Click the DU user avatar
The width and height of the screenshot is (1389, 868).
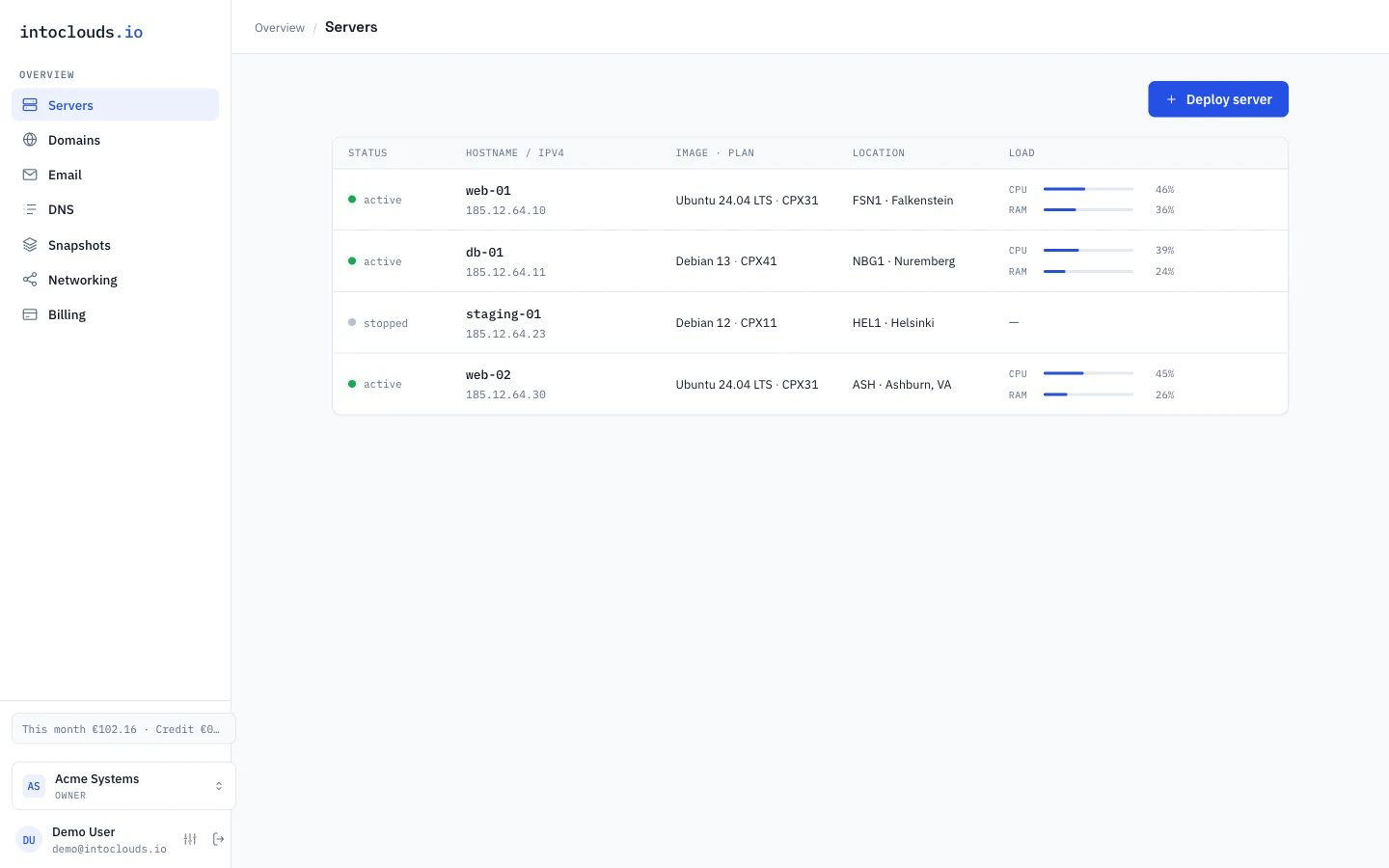(x=29, y=840)
